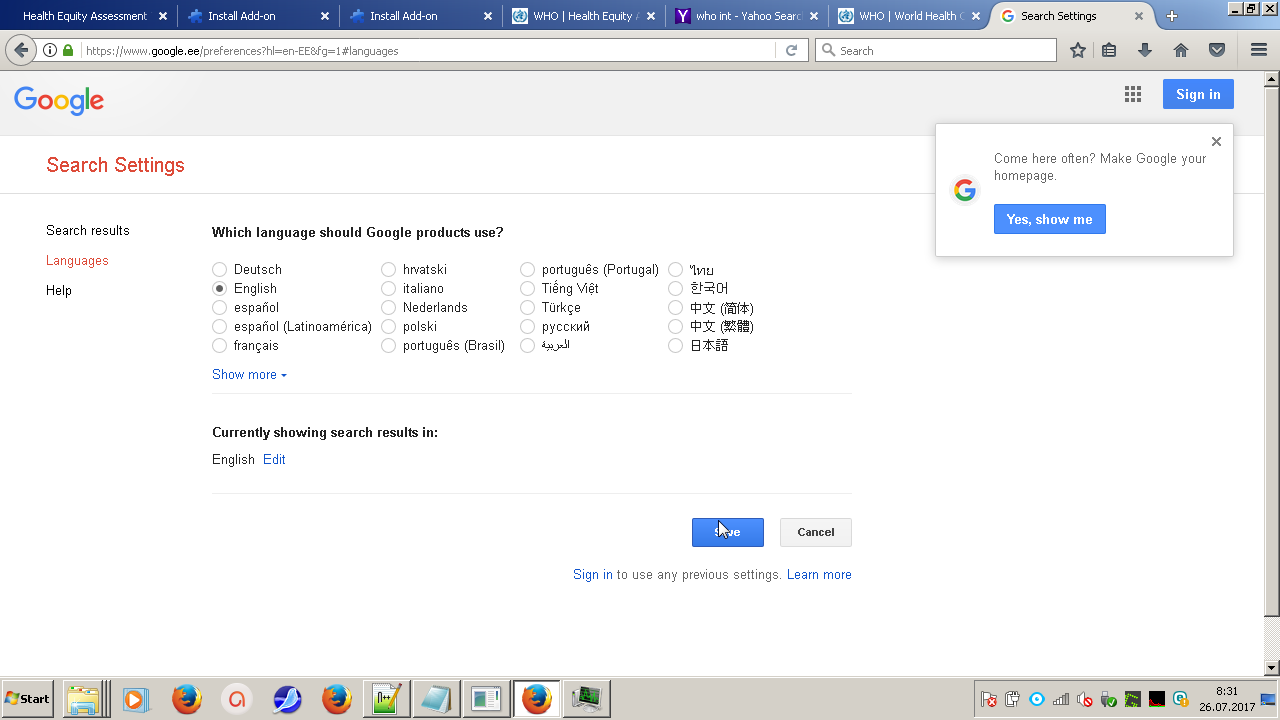Viewport: 1280px width, 720px height.
Task: Click the browser Back arrow button
Action: click(21, 50)
